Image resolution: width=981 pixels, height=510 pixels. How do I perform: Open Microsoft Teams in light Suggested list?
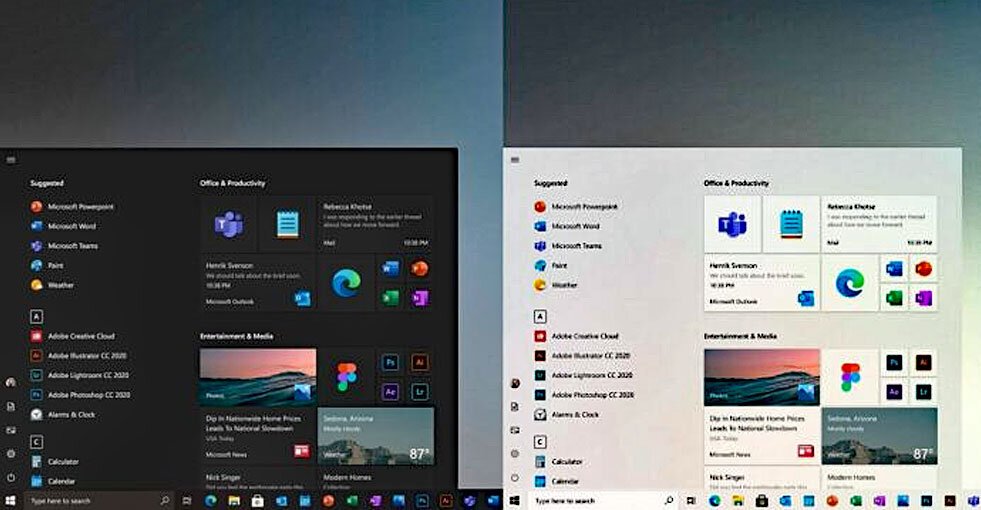point(568,246)
